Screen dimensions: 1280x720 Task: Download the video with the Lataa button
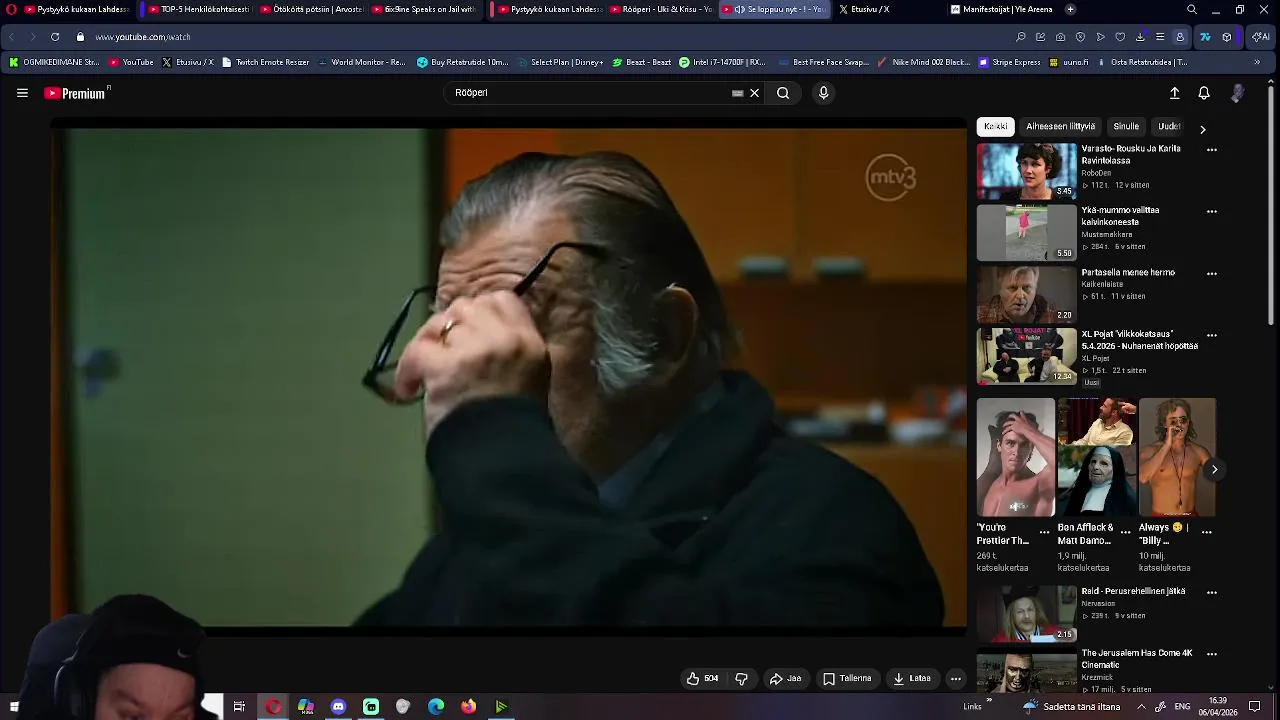click(912, 678)
